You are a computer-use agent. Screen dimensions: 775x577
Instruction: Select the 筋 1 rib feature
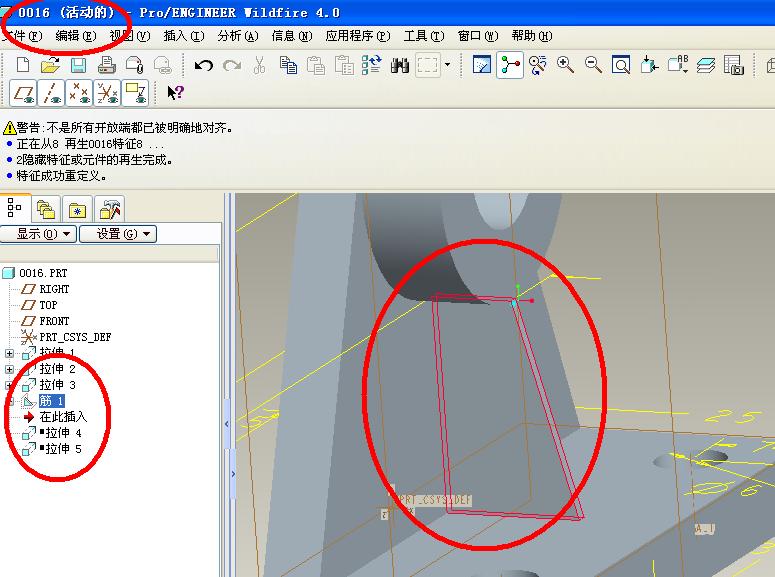pos(51,400)
